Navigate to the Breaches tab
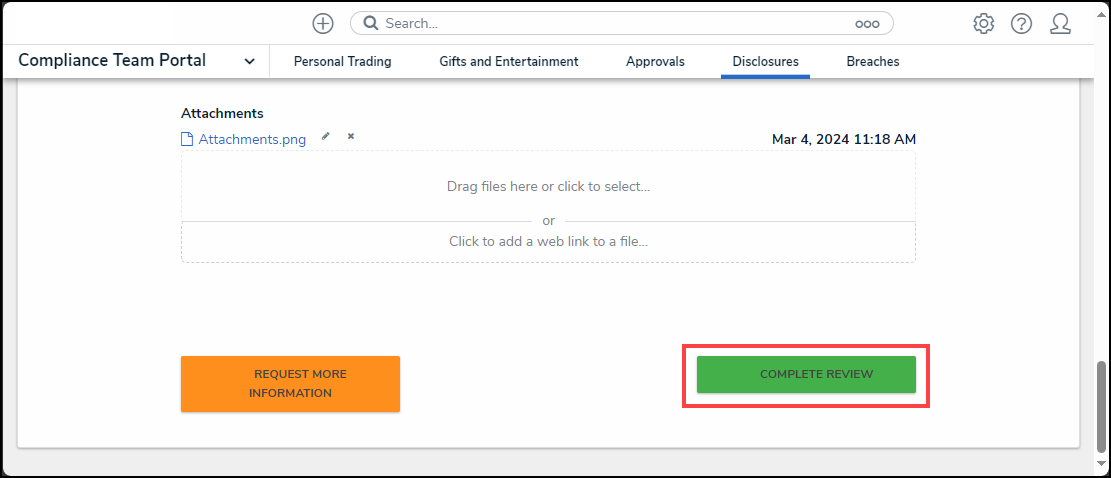The image size is (1111, 478). tap(872, 61)
